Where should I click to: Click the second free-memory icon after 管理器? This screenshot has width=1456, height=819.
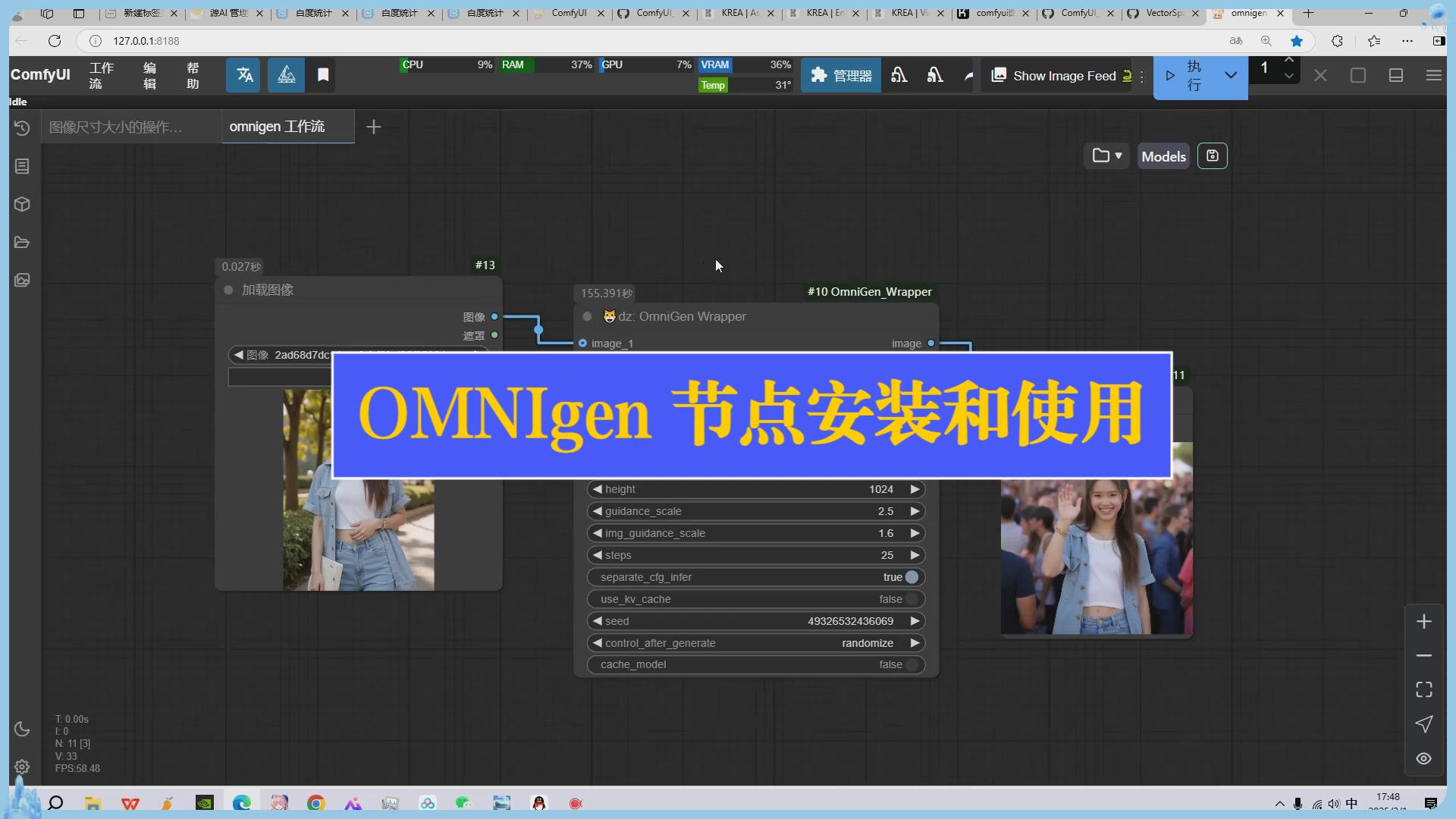935,75
